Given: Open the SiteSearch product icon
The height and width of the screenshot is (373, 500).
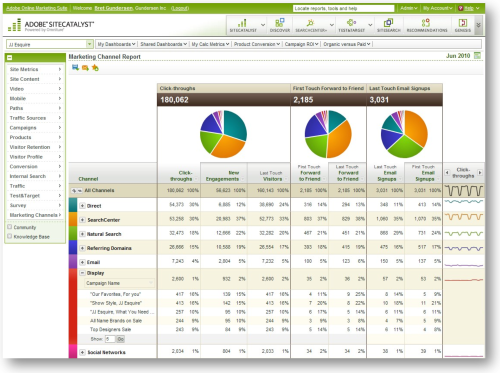Looking at the screenshot, I should (x=389, y=25).
